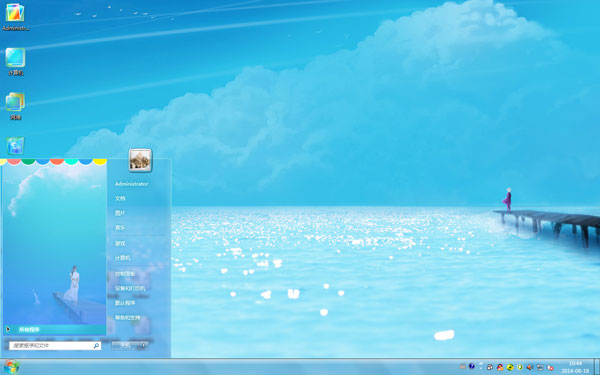The height and width of the screenshot is (375, 600).
Task: Open Administrator in the Start menu
Action: coord(131,184)
